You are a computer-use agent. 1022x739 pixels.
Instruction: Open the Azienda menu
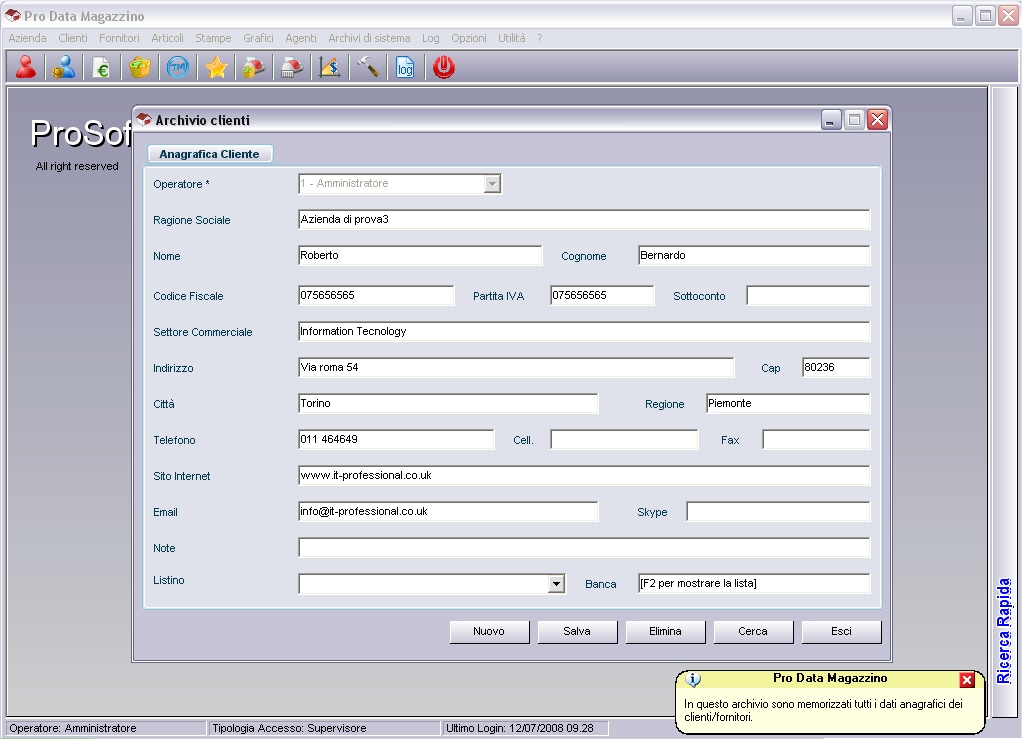pyautogui.click(x=27, y=38)
